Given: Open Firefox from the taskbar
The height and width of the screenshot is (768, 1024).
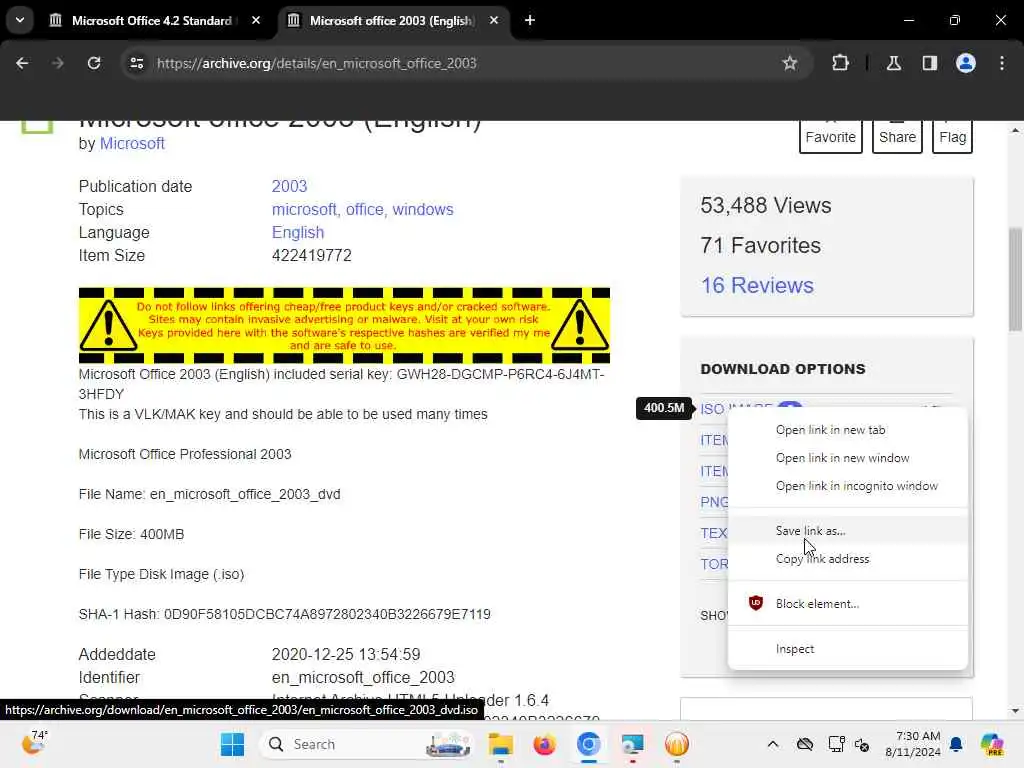Looking at the screenshot, I should click(x=545, y=744).
